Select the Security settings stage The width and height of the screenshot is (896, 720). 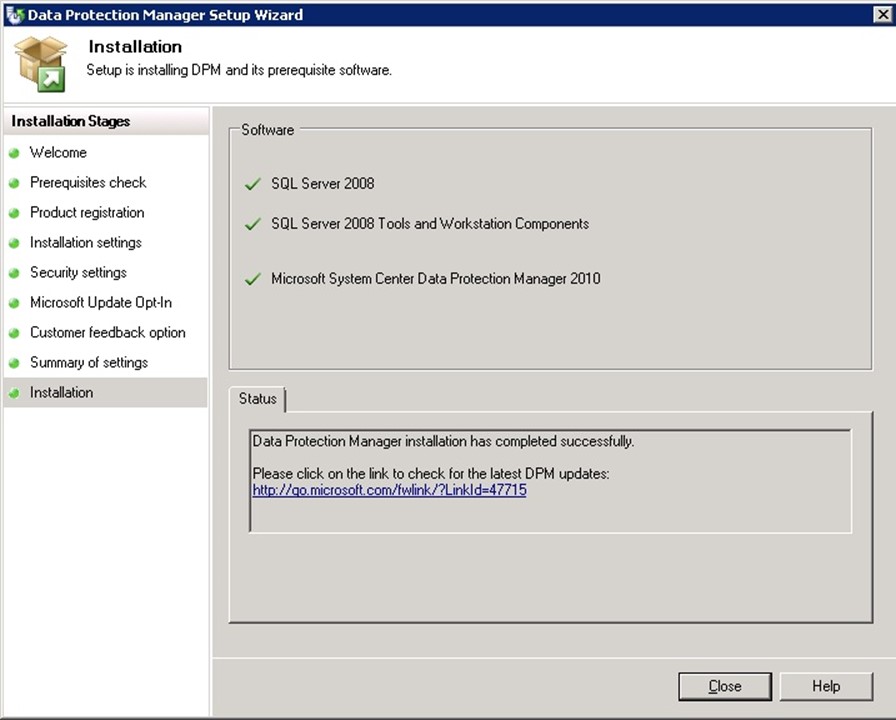pyautogui.click(x=78, y=273)
